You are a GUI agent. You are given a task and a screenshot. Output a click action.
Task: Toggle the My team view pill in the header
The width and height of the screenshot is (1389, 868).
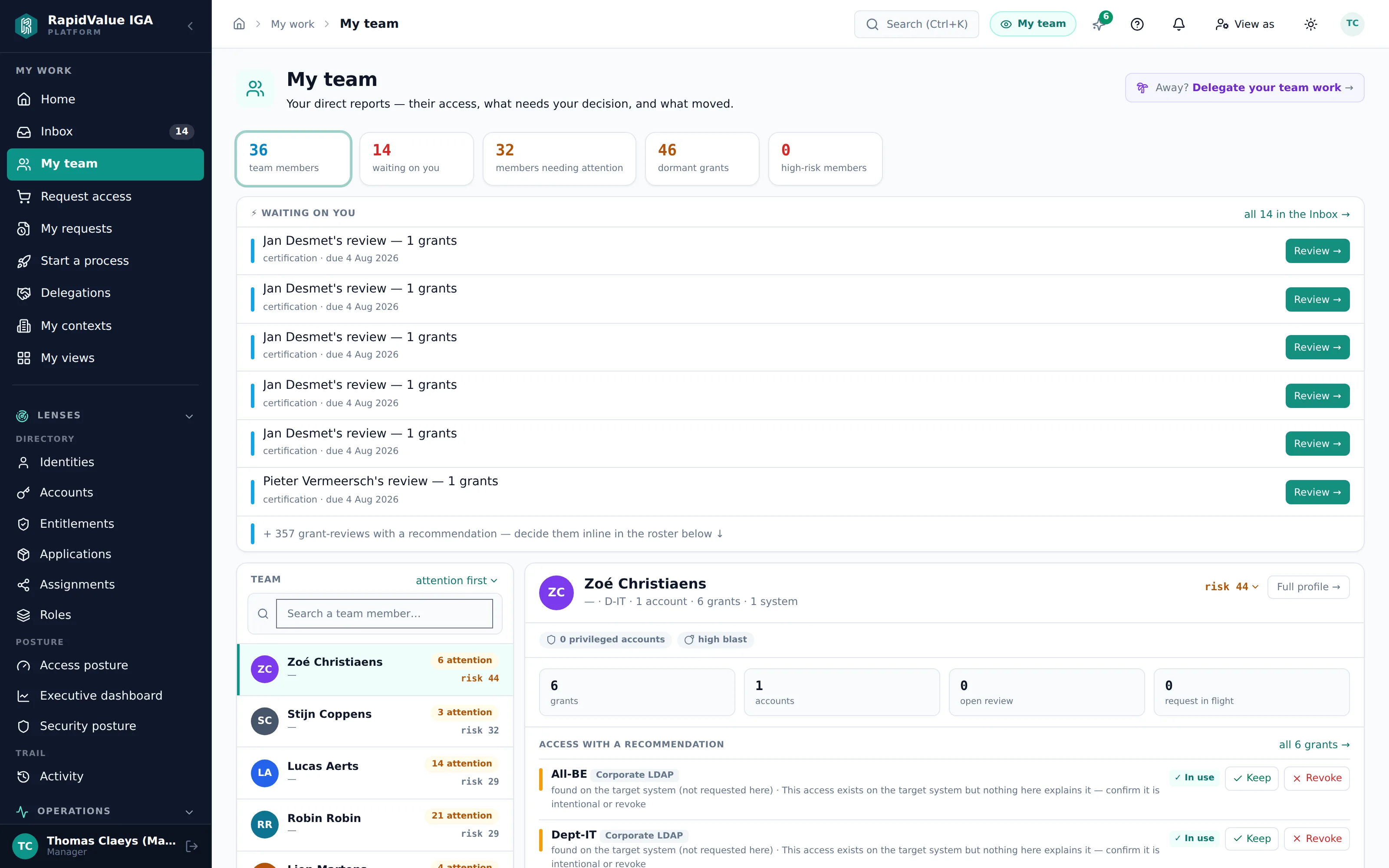1033,24
